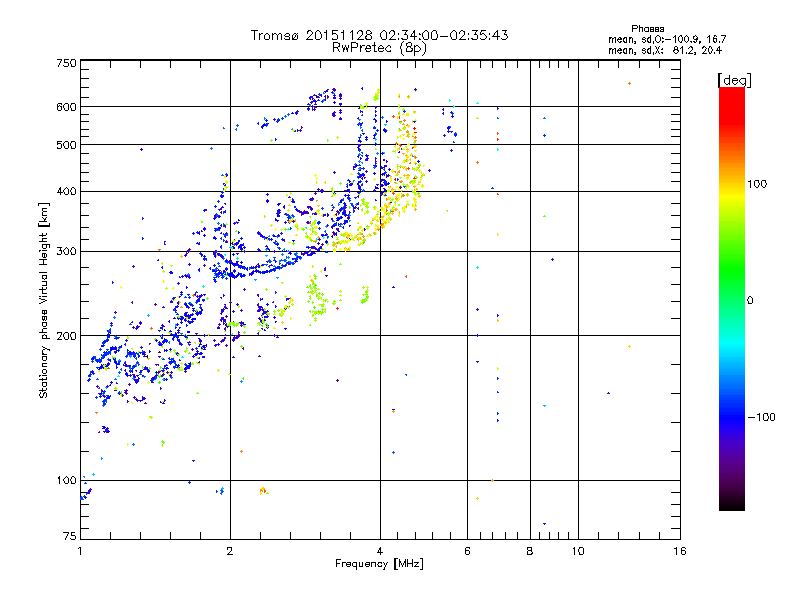Click the '[deg]' colorbar unit label
Screen dimensions: 800x600
(x=734, y=80)
